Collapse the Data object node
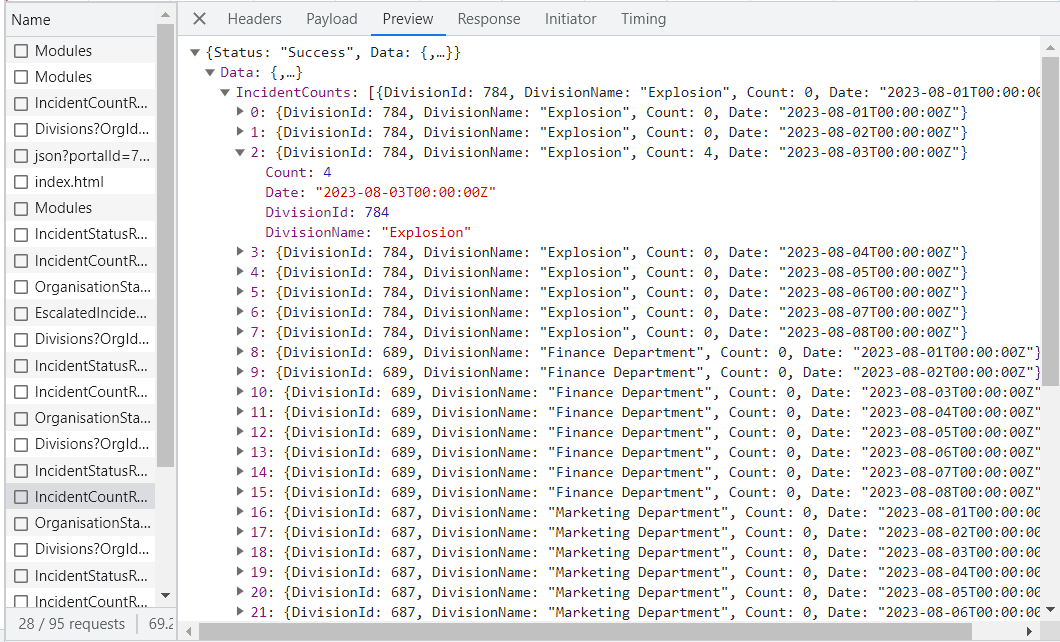The height and width of the screenshot is (642, 1060). click(210, 72)
